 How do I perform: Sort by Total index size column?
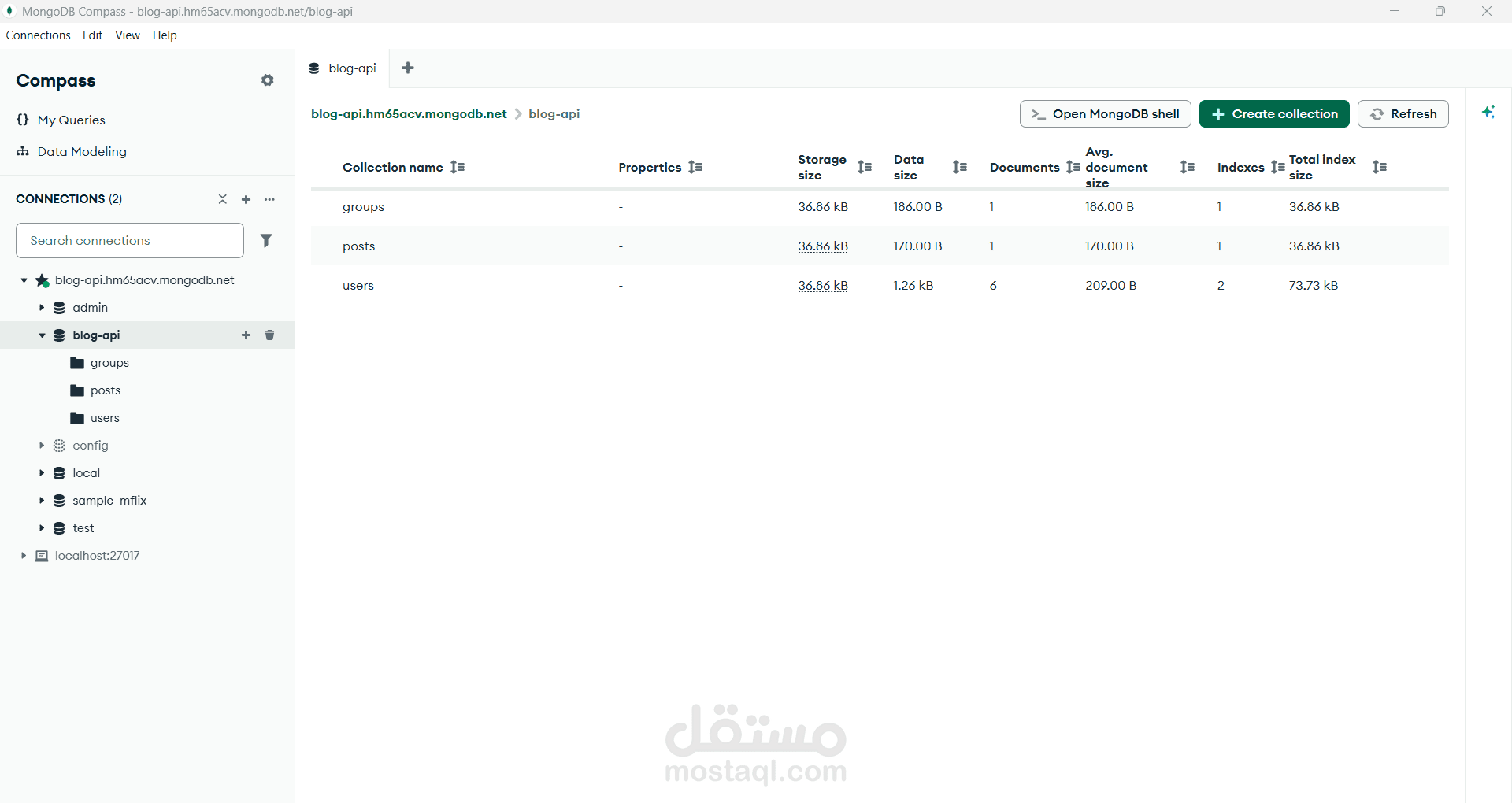[1380, 167]
